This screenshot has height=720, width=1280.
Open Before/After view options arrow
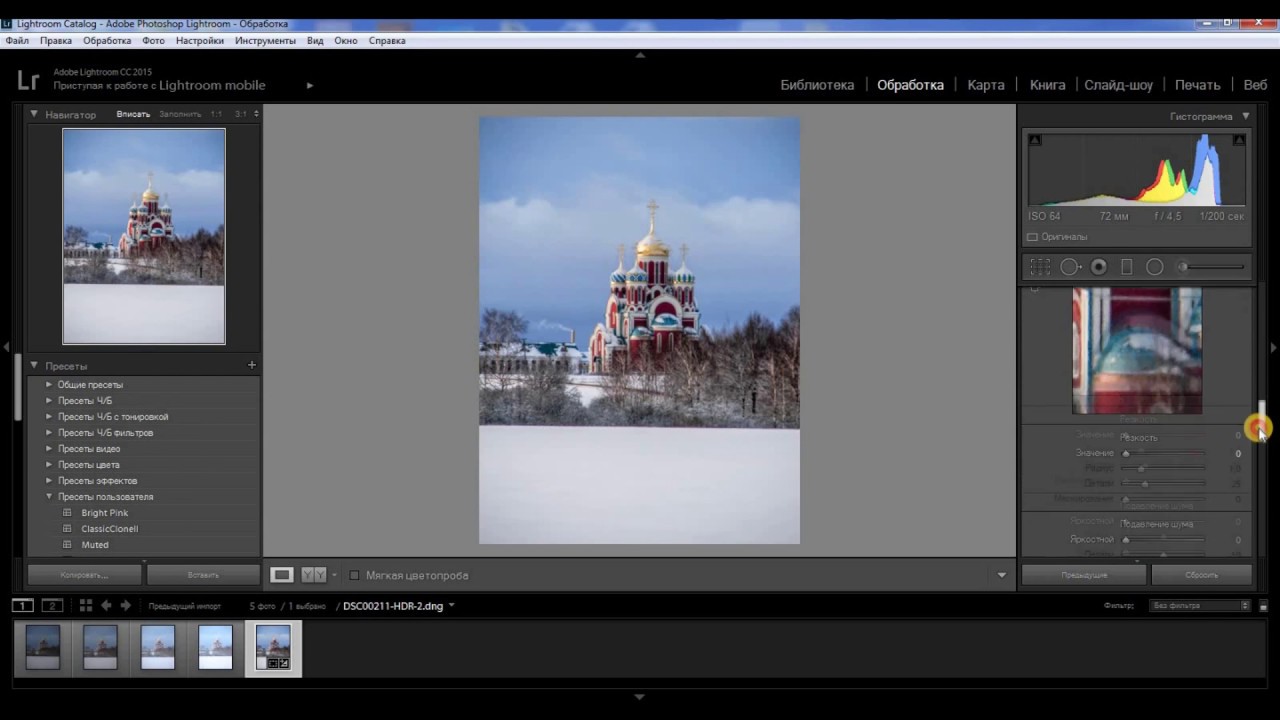334,575
